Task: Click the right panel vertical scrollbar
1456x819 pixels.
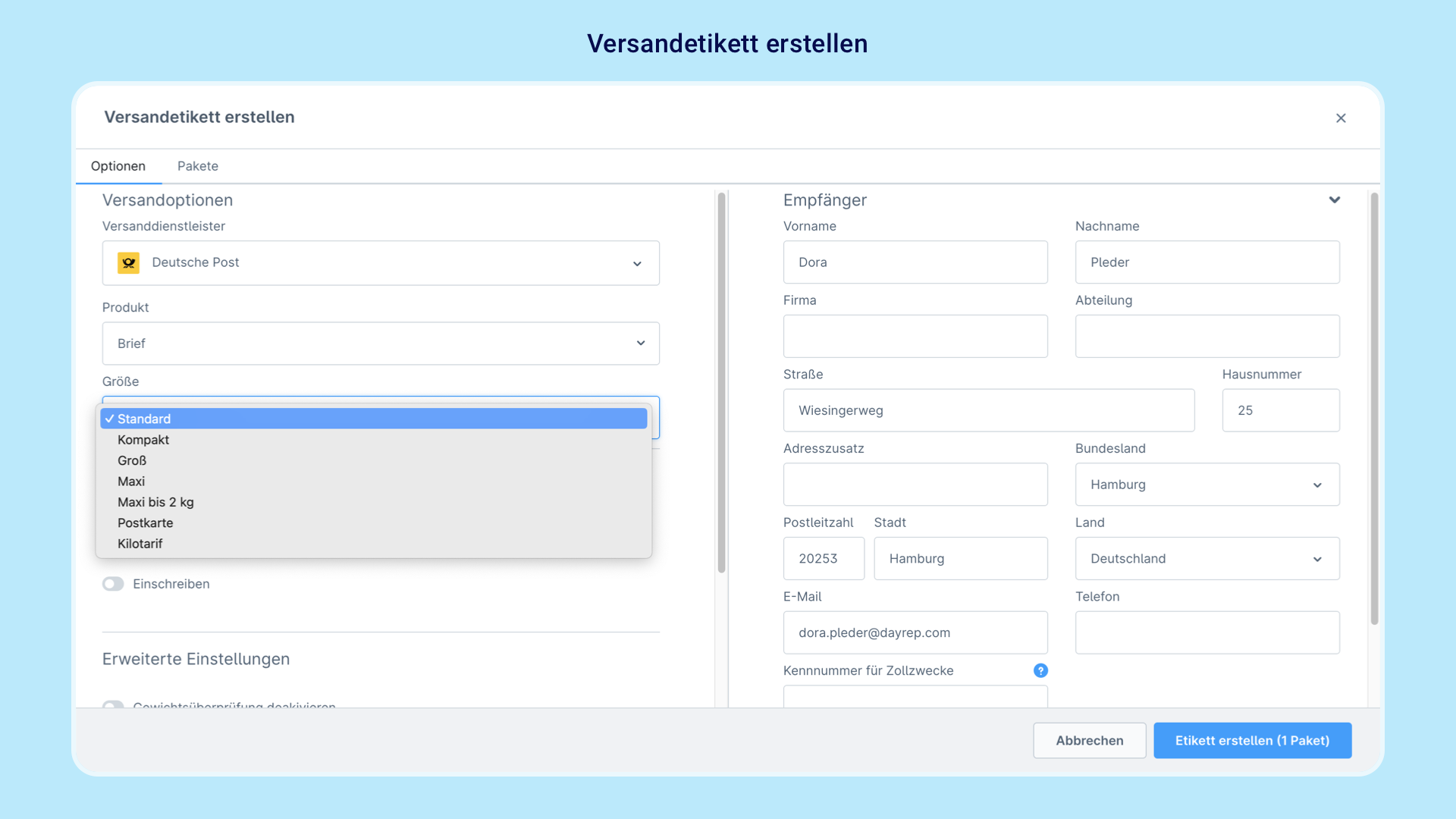Action: (x=1374, y=409)
